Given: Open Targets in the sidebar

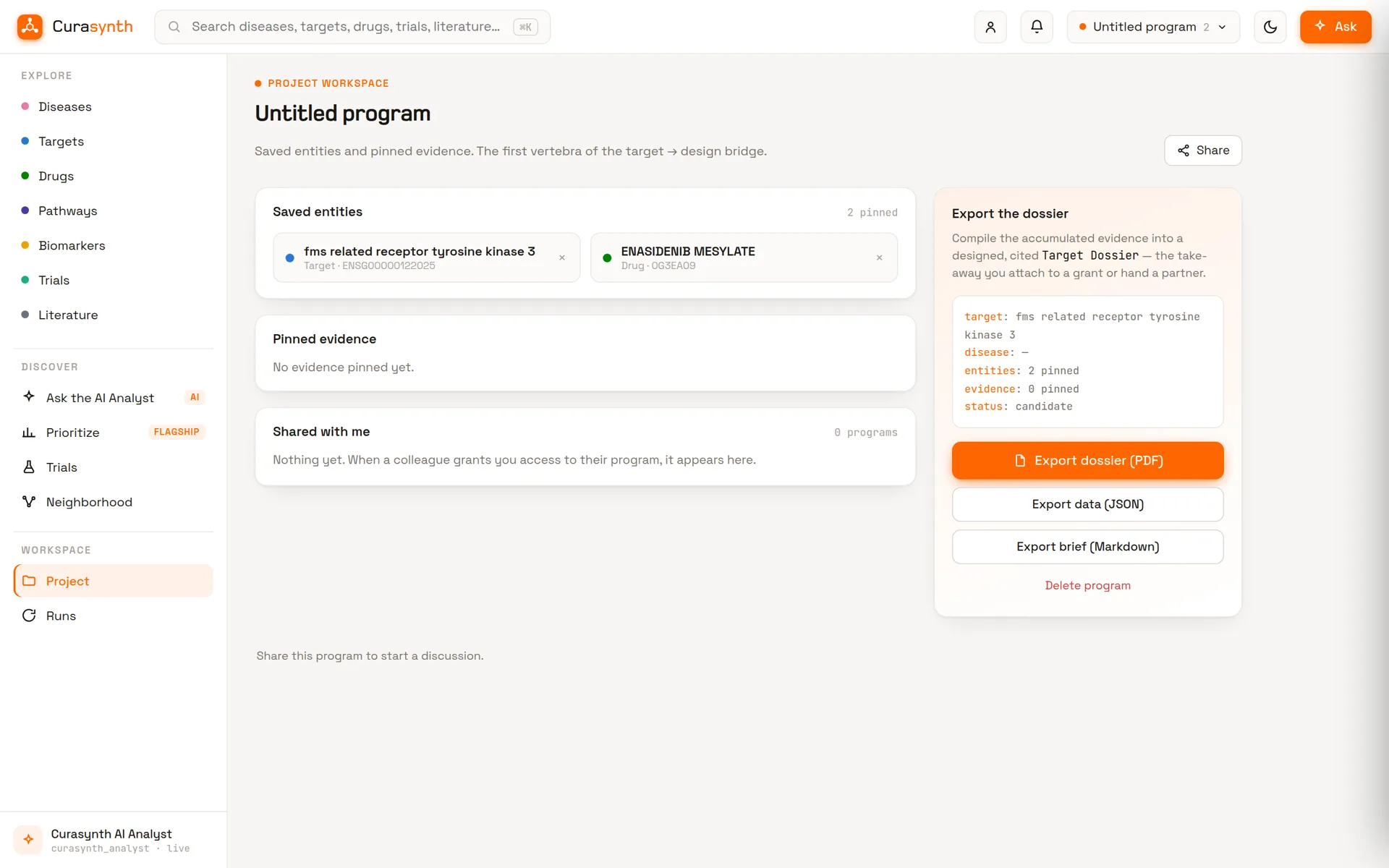Looking at the screenshot, I should pyautogui.click(x=114, y=142).
